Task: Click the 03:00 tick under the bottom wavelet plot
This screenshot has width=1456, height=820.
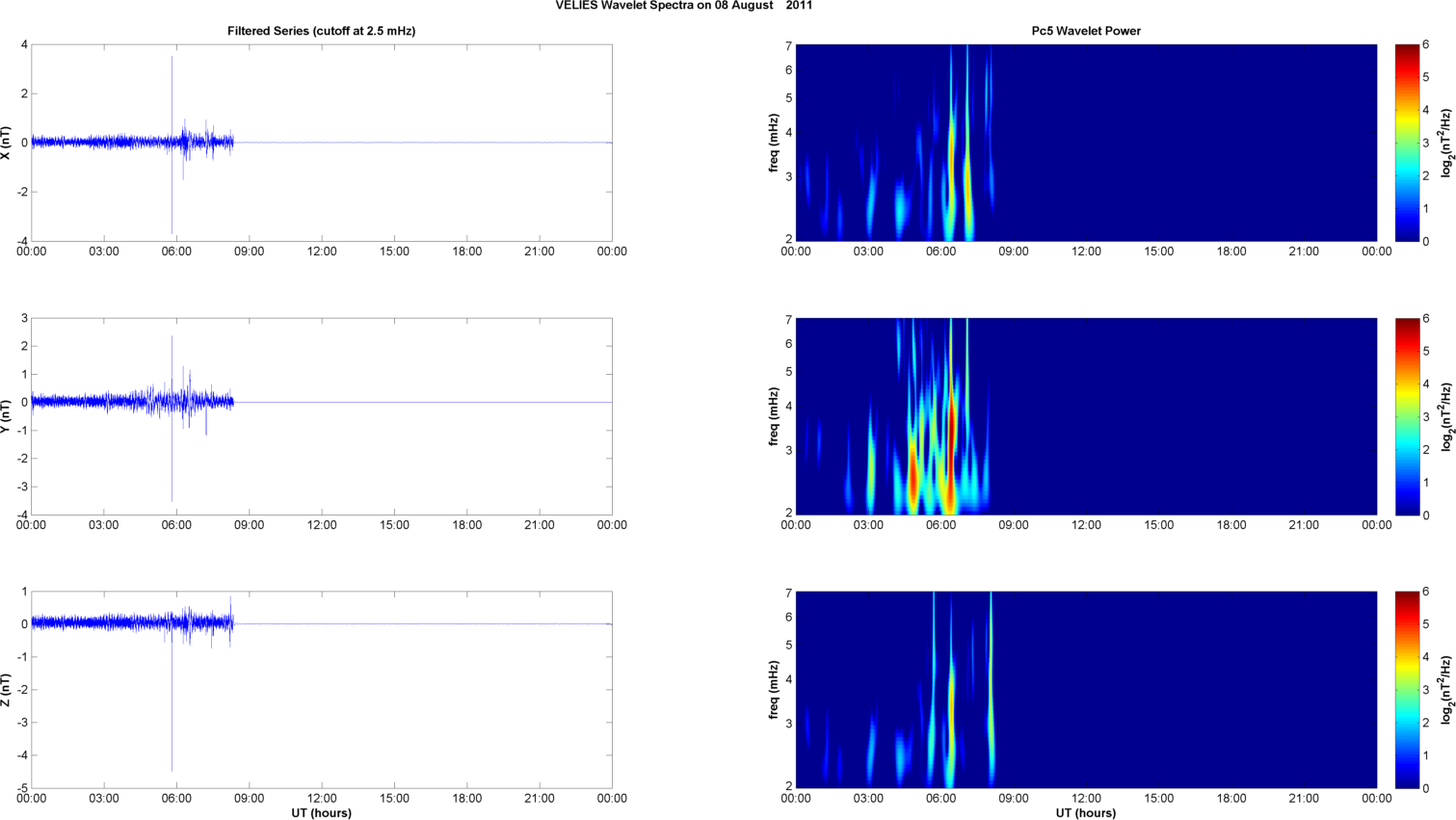Action: 868,799
